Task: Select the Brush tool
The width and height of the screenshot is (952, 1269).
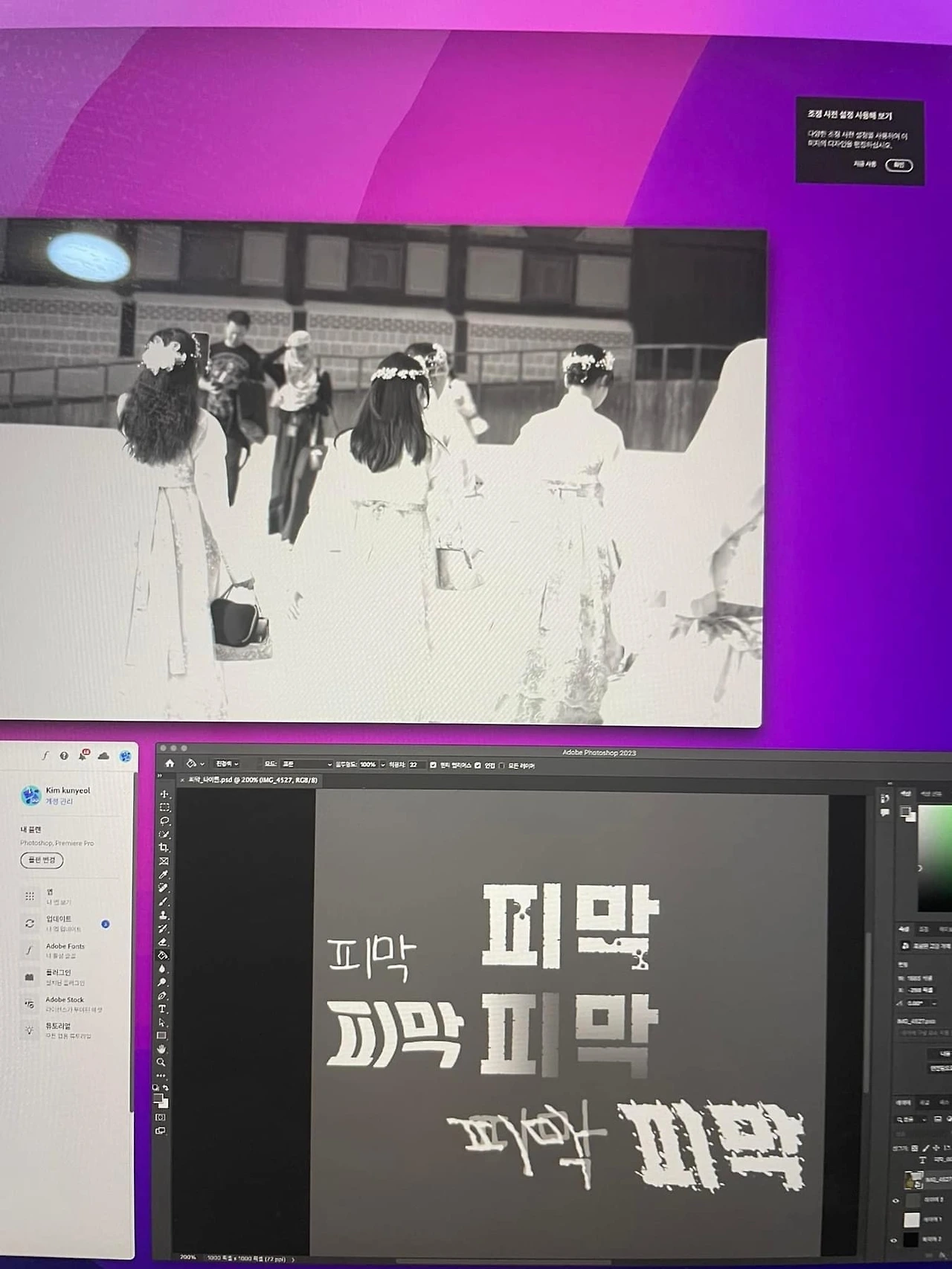Action: pyautogui.click(x=164, y=902)
